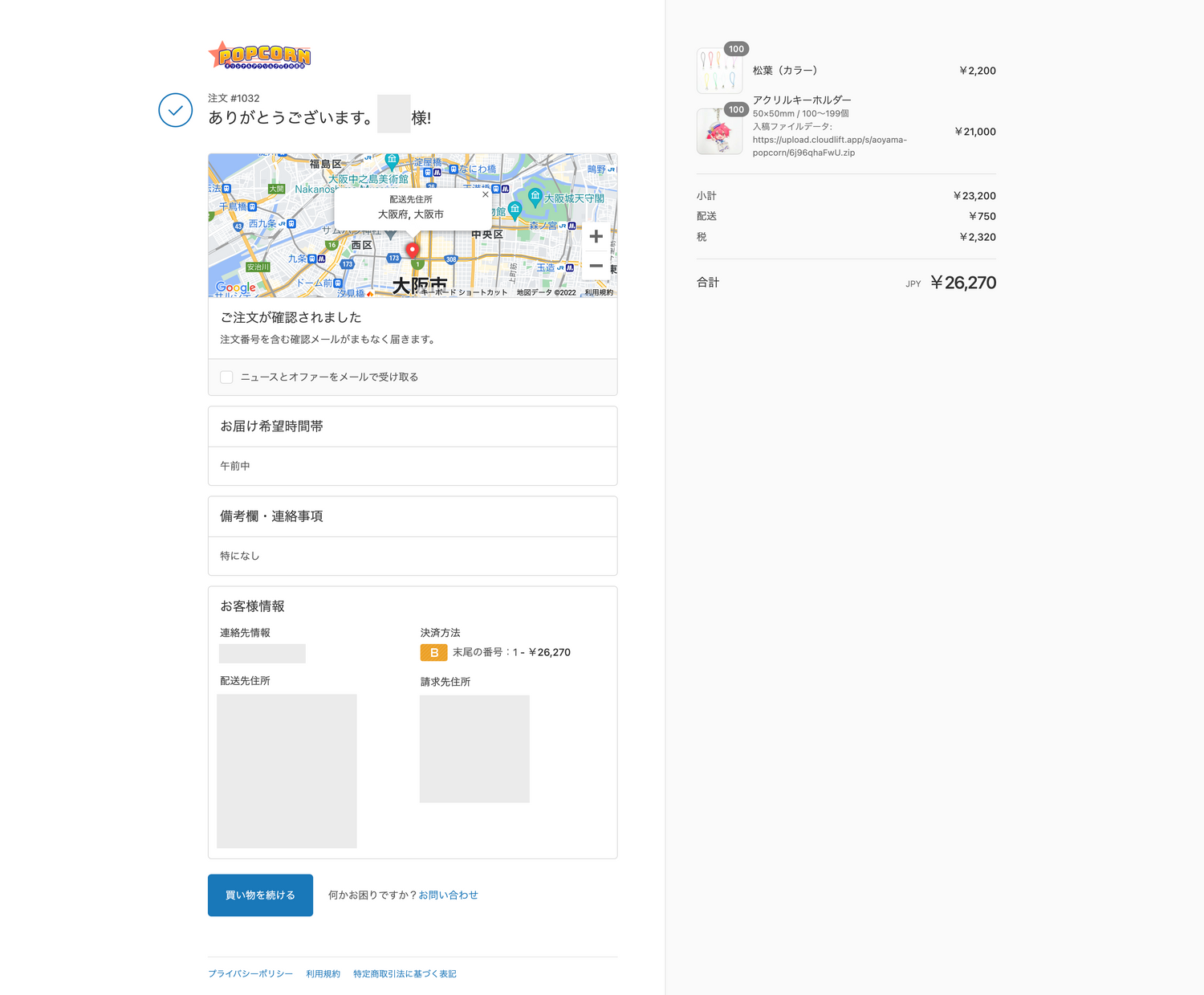Click the 大阪城天守閣 landmark icon on map

535,196
